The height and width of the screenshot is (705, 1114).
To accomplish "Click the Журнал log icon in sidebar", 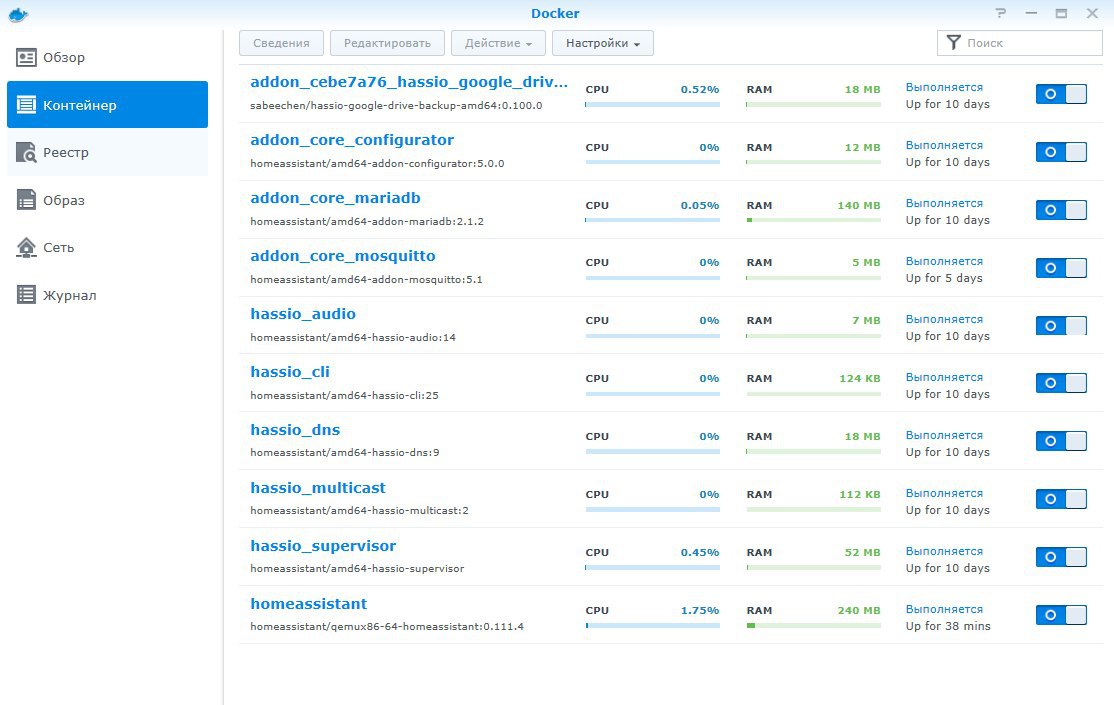I will [26, 295].
